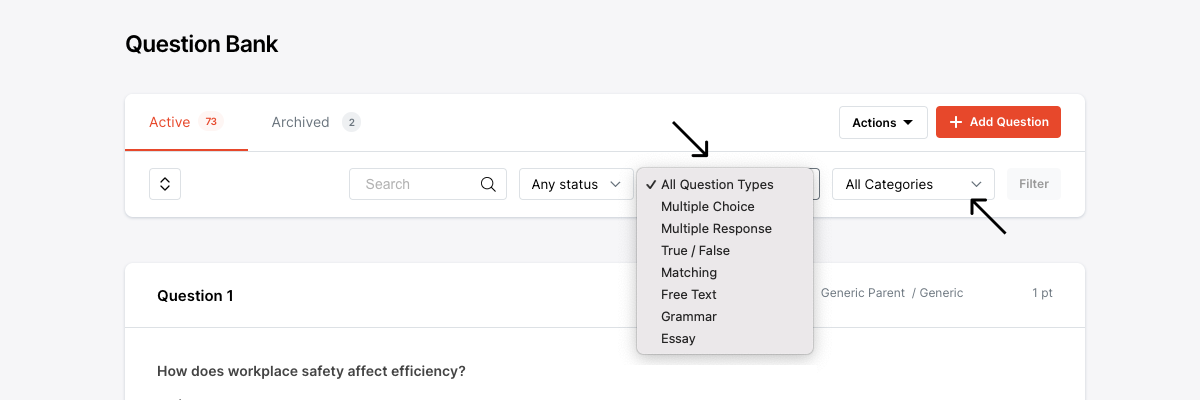Image resolution: width=1200 pixels, height=400 pixels.
Task: Click the Any status chevron icon
Action: [x=615, y=184]
